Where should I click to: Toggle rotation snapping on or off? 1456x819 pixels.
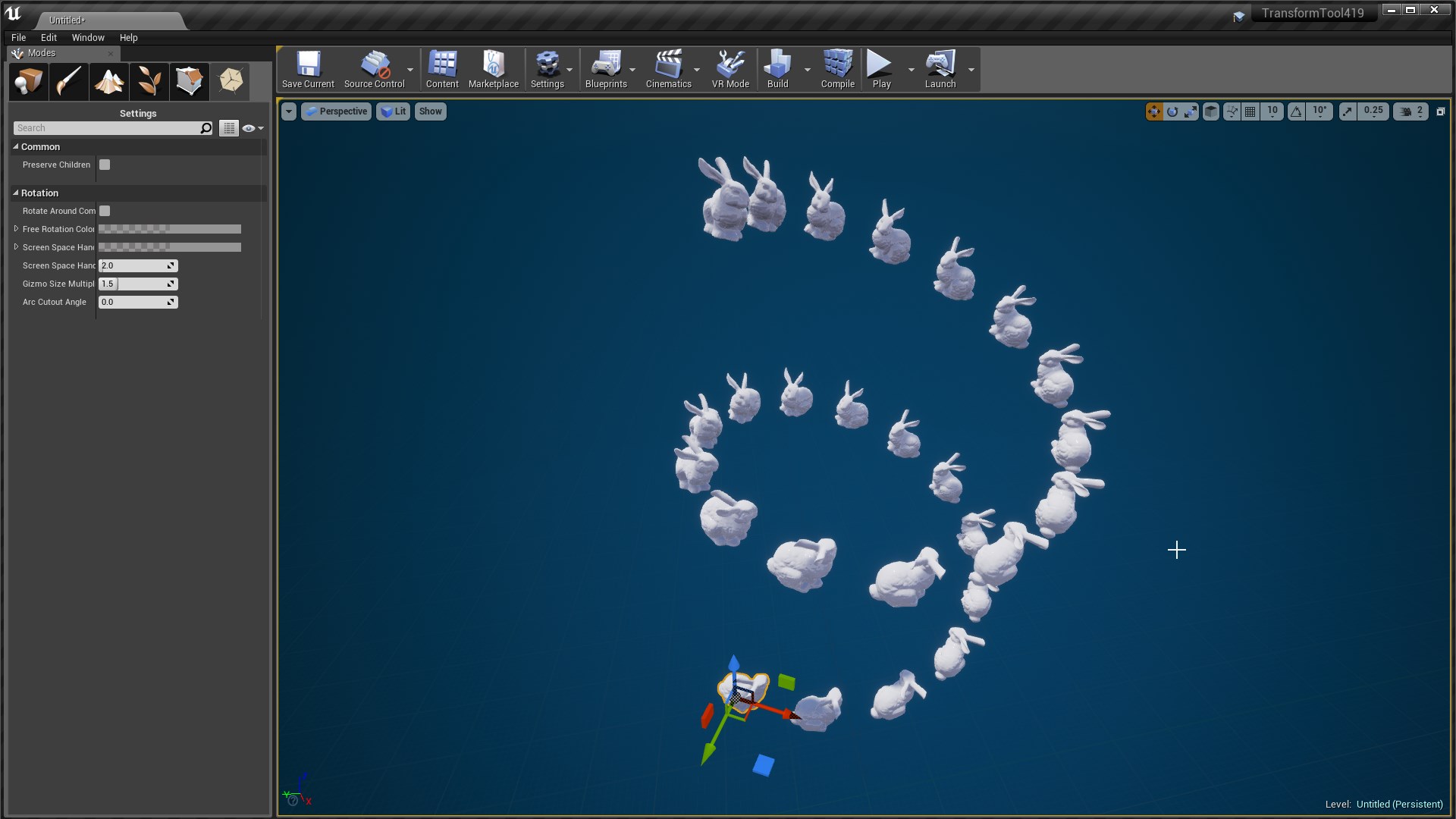pos(1297,111)
